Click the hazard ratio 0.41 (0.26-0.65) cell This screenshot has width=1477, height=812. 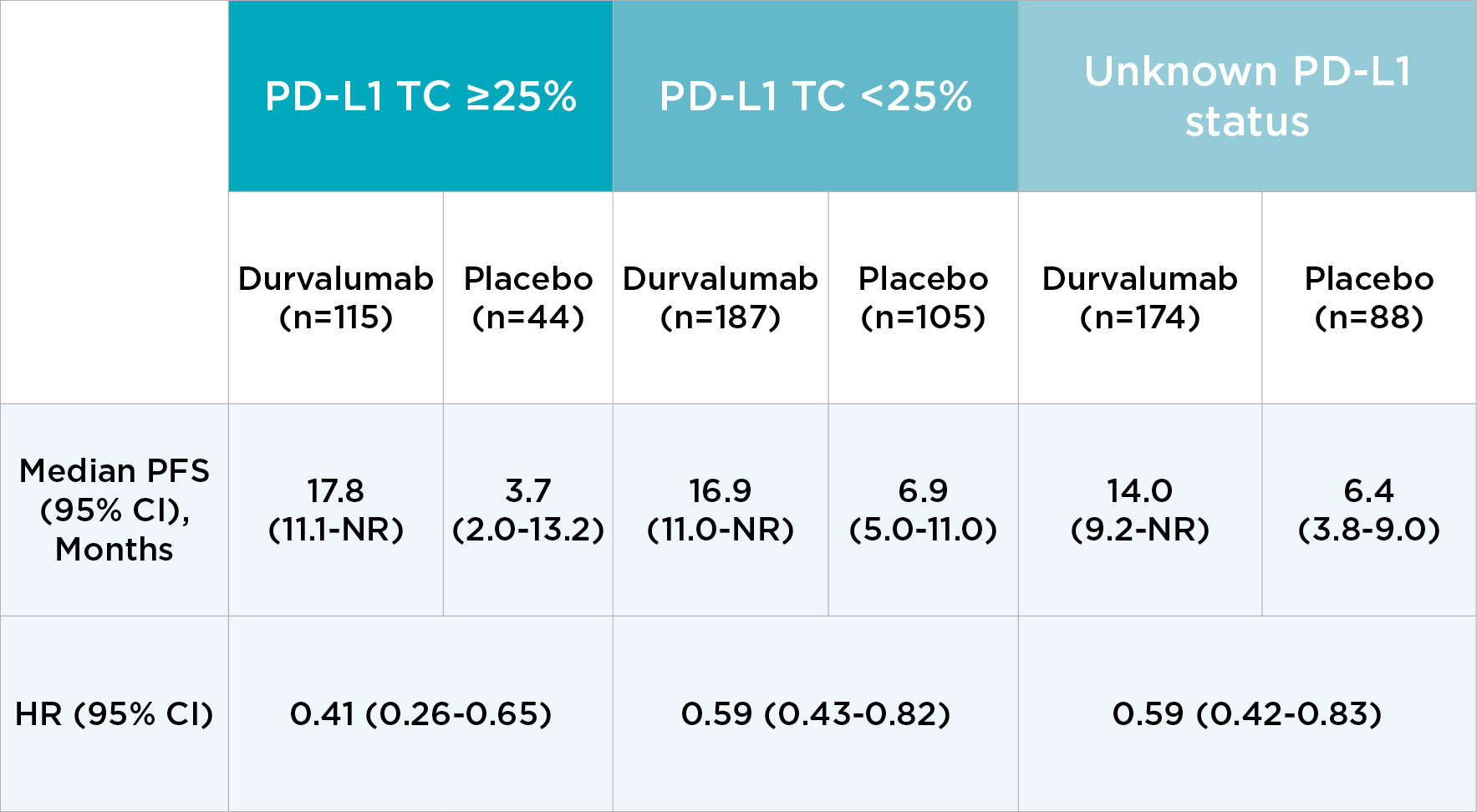point(420,714)
